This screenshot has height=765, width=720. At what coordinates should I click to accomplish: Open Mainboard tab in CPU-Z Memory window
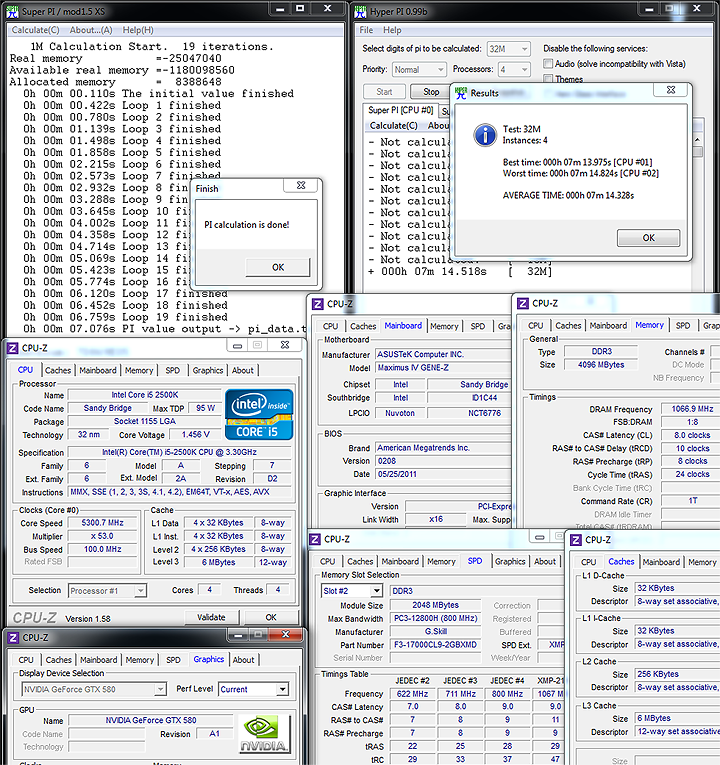[x=608, y=325]
